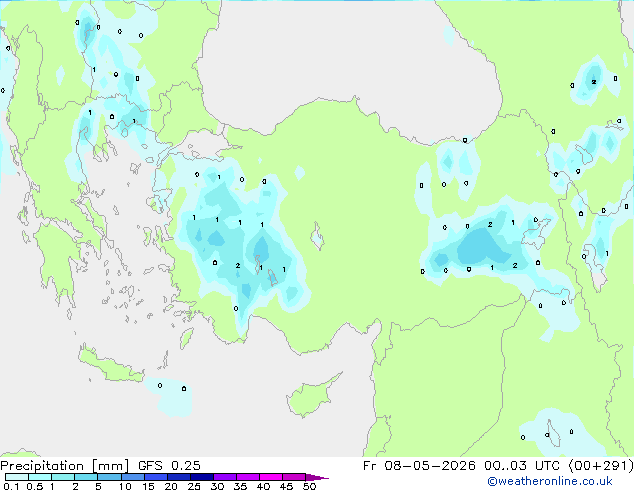Click the 40–45 mm magenta legend swatch

coord(271,477)
